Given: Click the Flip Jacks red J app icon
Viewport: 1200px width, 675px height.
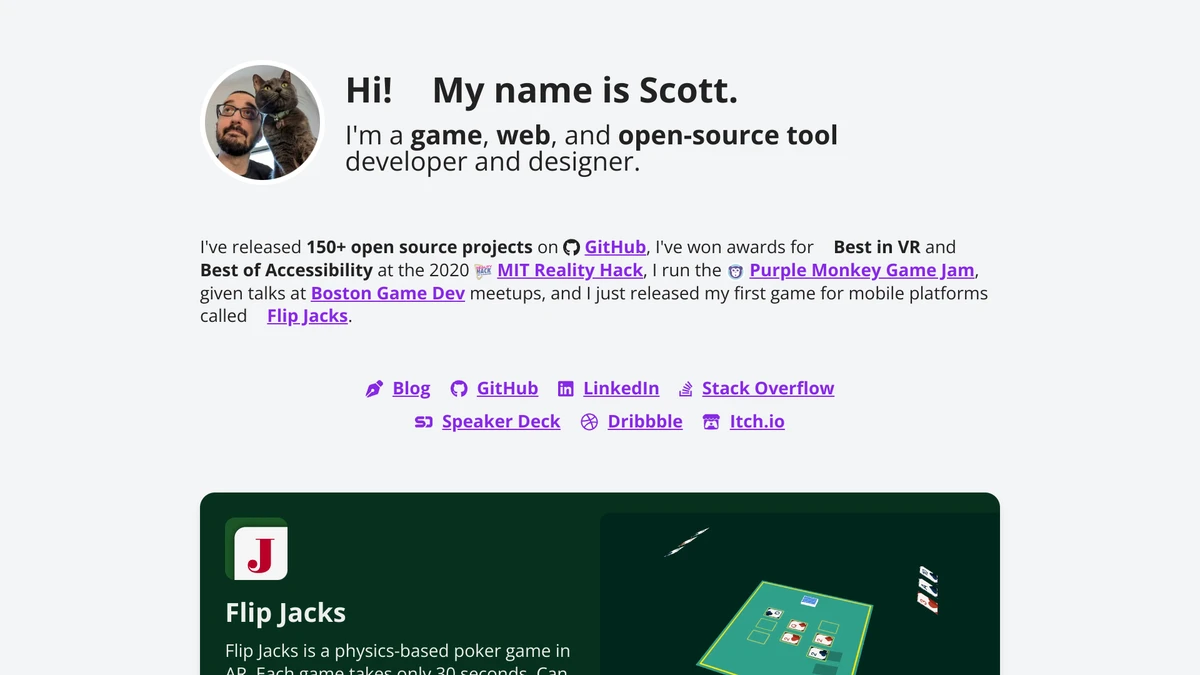Looking at the screenshot, I should 256,549.
